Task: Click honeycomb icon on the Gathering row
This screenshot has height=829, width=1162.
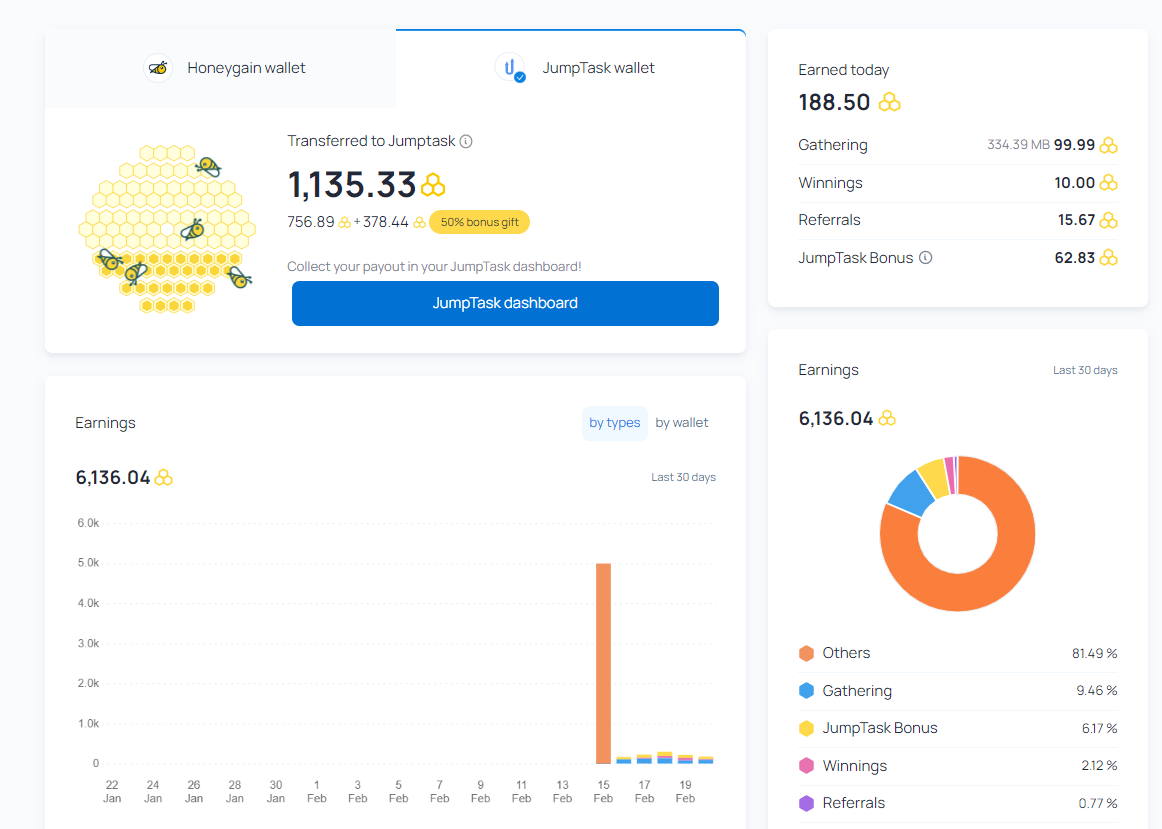Action: pos(1108,145)
